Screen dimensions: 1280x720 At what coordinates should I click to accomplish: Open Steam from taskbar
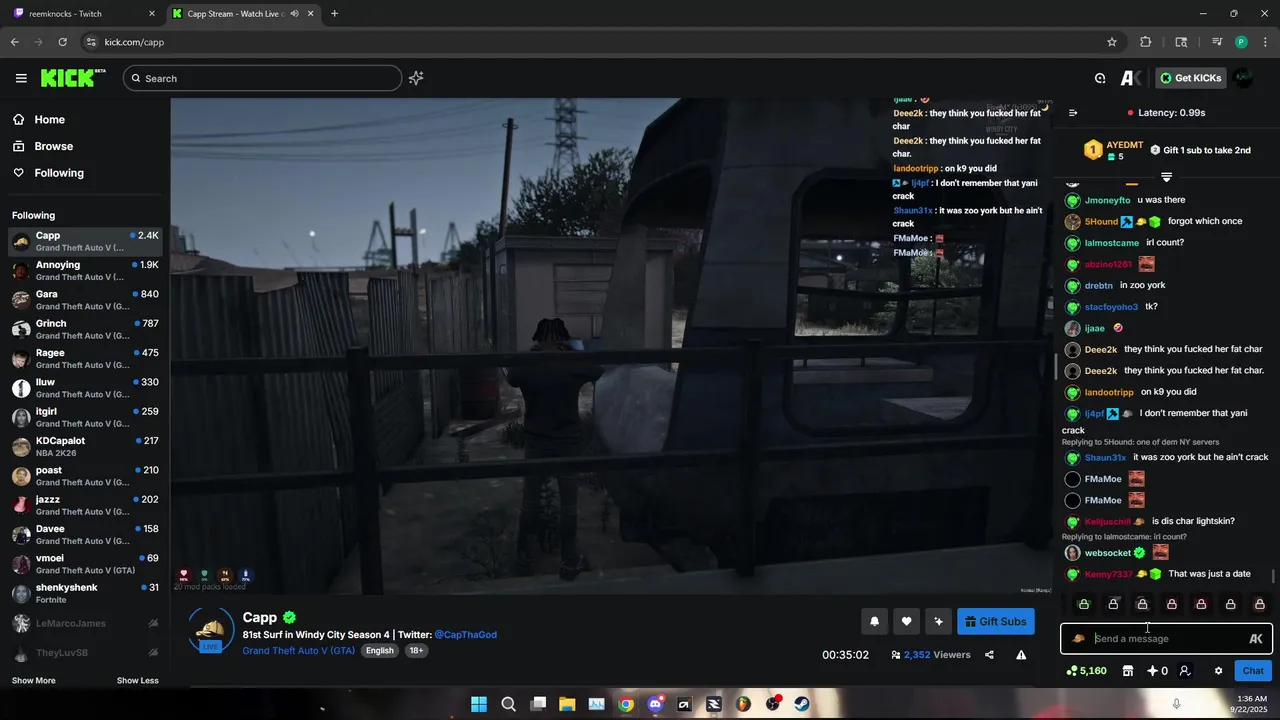pyautogui.click(x=802, y=704)
